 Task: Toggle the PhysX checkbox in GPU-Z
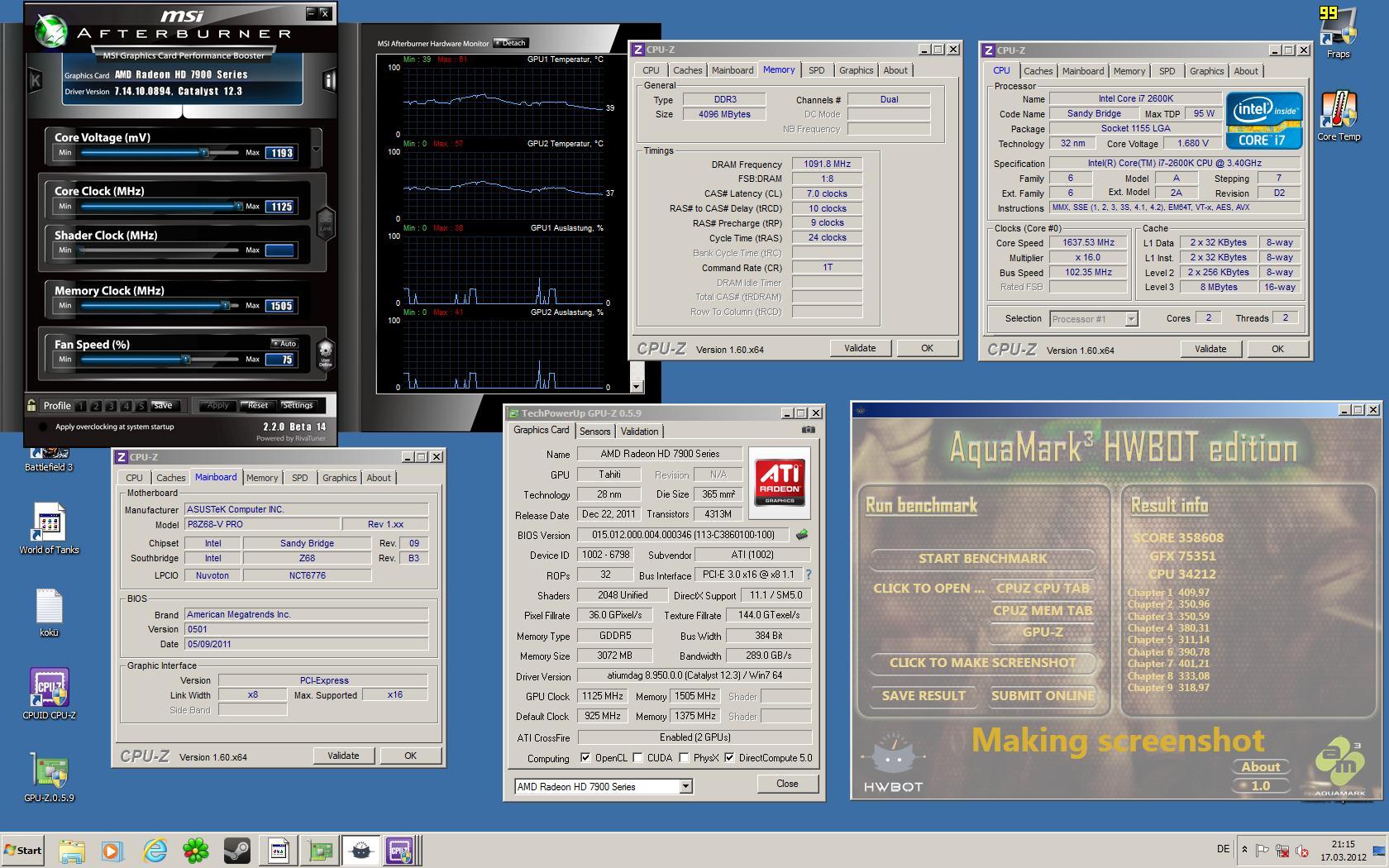684,758
